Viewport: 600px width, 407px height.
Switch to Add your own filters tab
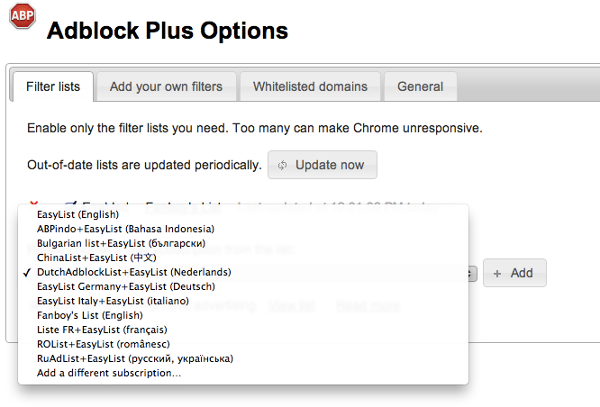pyautogui.click(x=166, y=86)
